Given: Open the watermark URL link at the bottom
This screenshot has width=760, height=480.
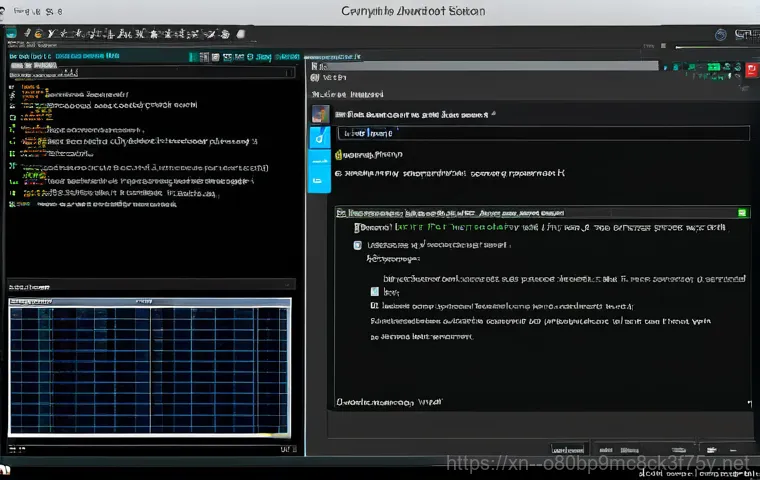Looking at the screenshot, I should tap(596, 464).
